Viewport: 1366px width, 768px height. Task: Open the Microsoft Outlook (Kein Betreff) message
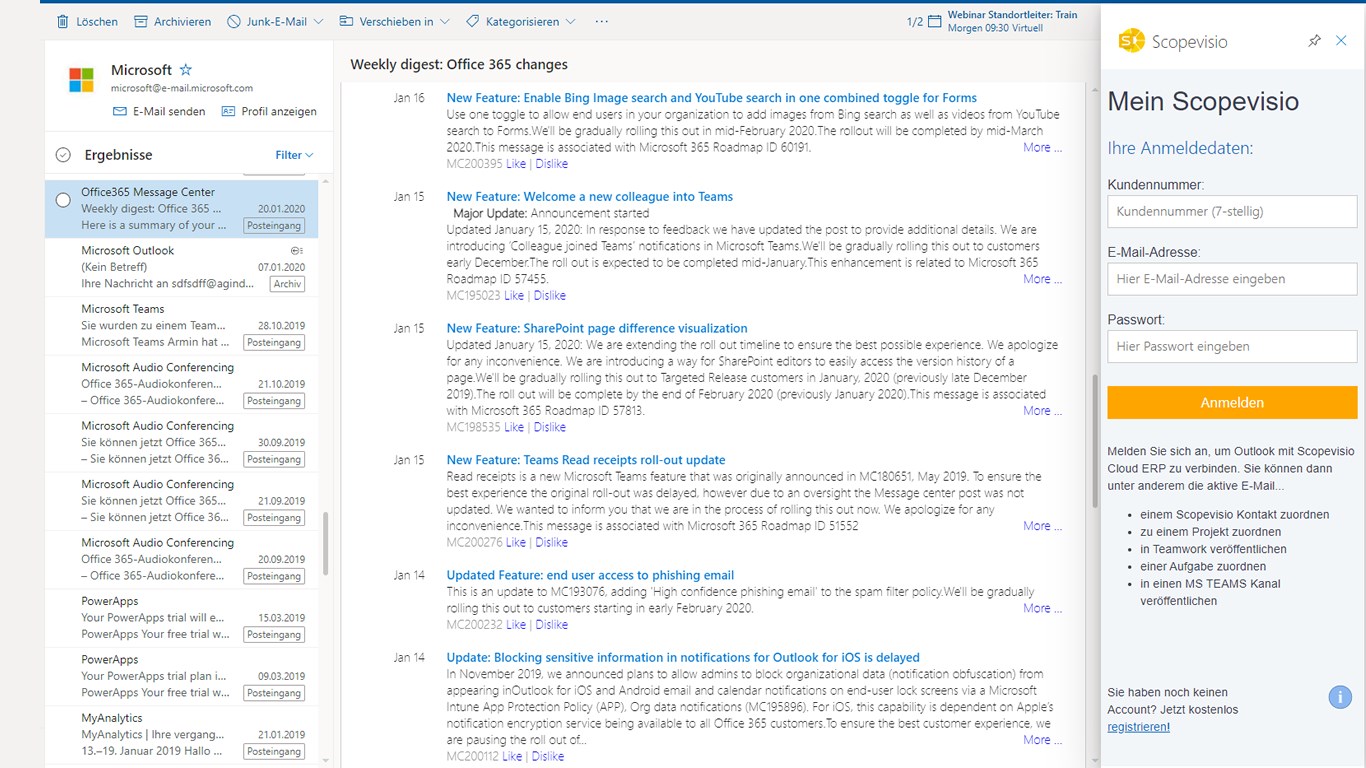coord(181,267)
